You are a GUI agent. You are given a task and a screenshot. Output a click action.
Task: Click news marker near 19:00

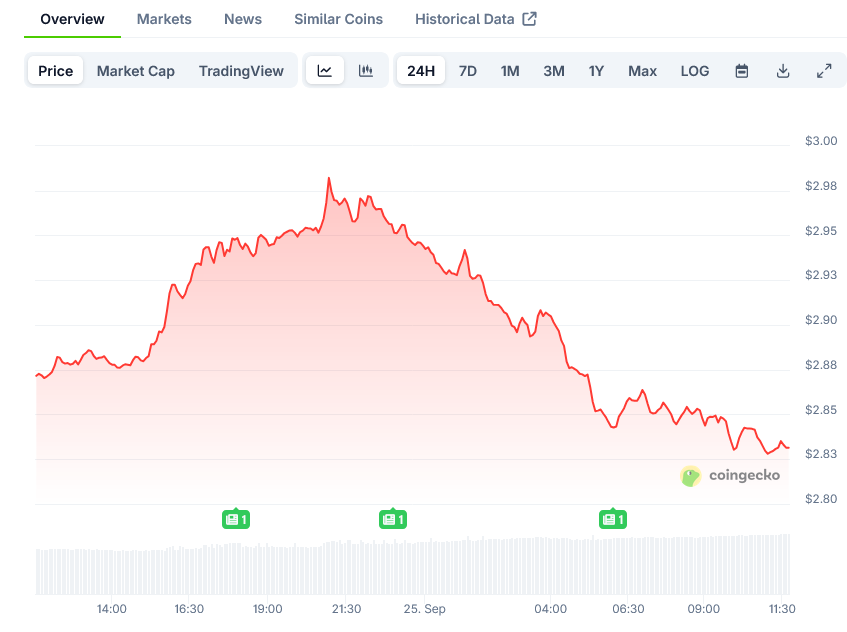point(236,519)
